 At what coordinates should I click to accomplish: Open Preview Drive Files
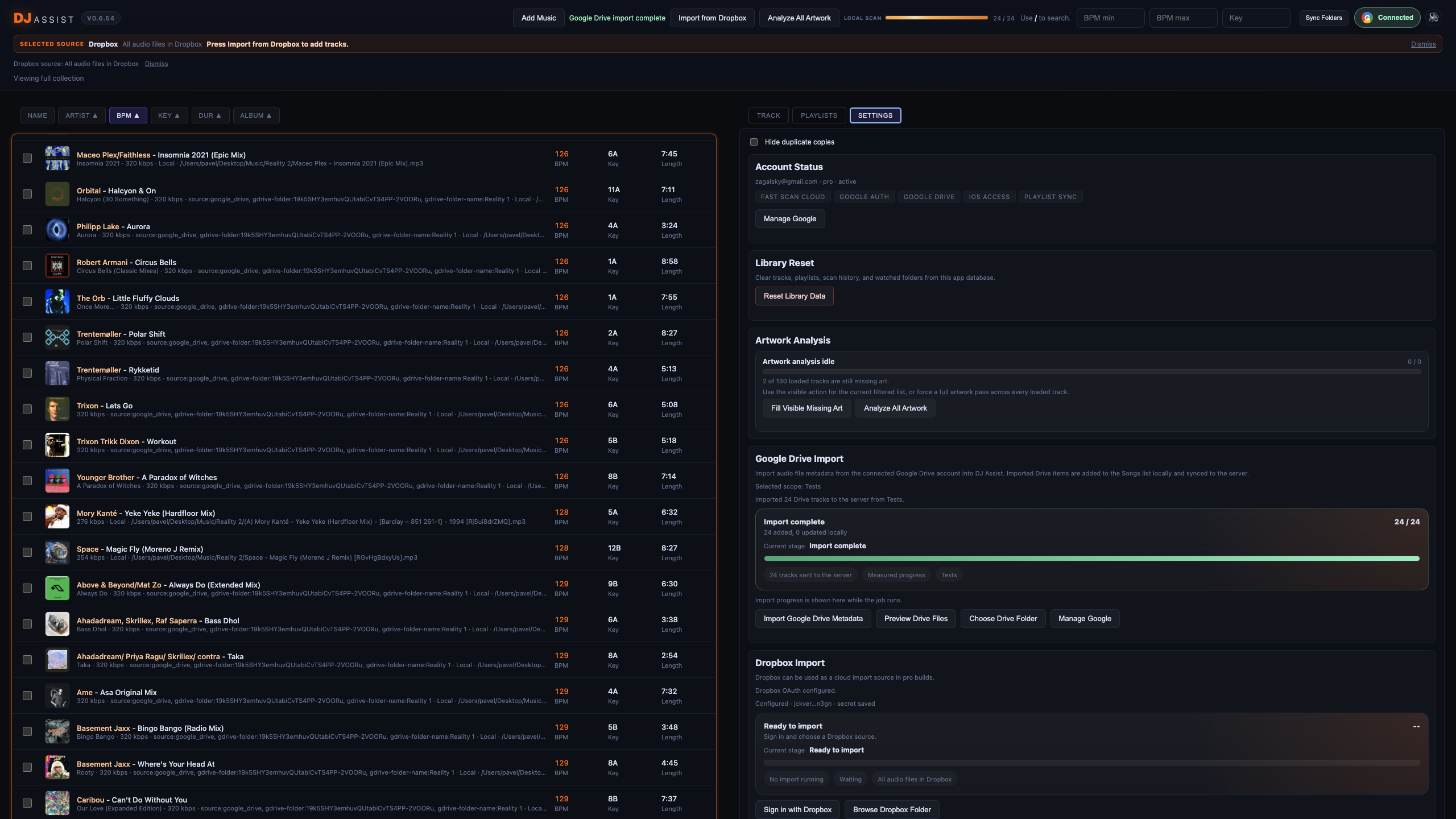point(916,619)
